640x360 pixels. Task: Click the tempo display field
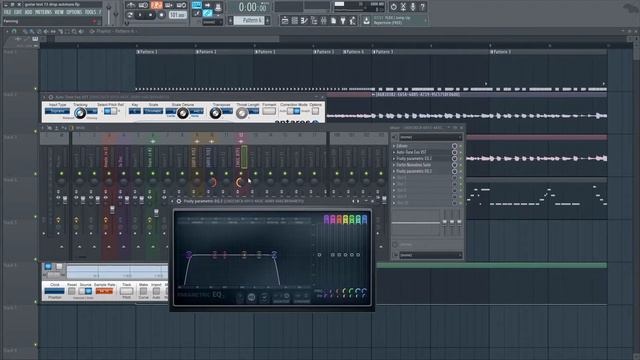click(178, 15)
